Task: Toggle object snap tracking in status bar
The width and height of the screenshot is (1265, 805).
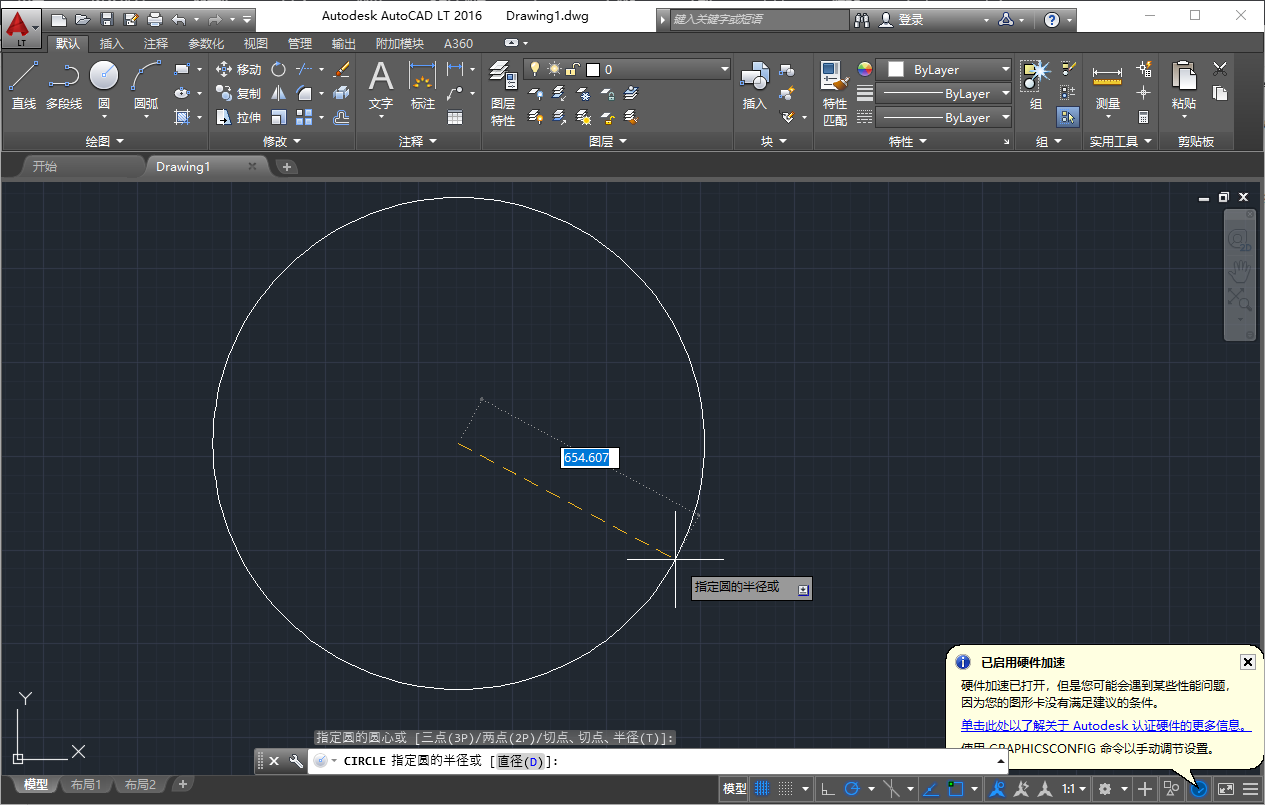Action: coord(931,788)
